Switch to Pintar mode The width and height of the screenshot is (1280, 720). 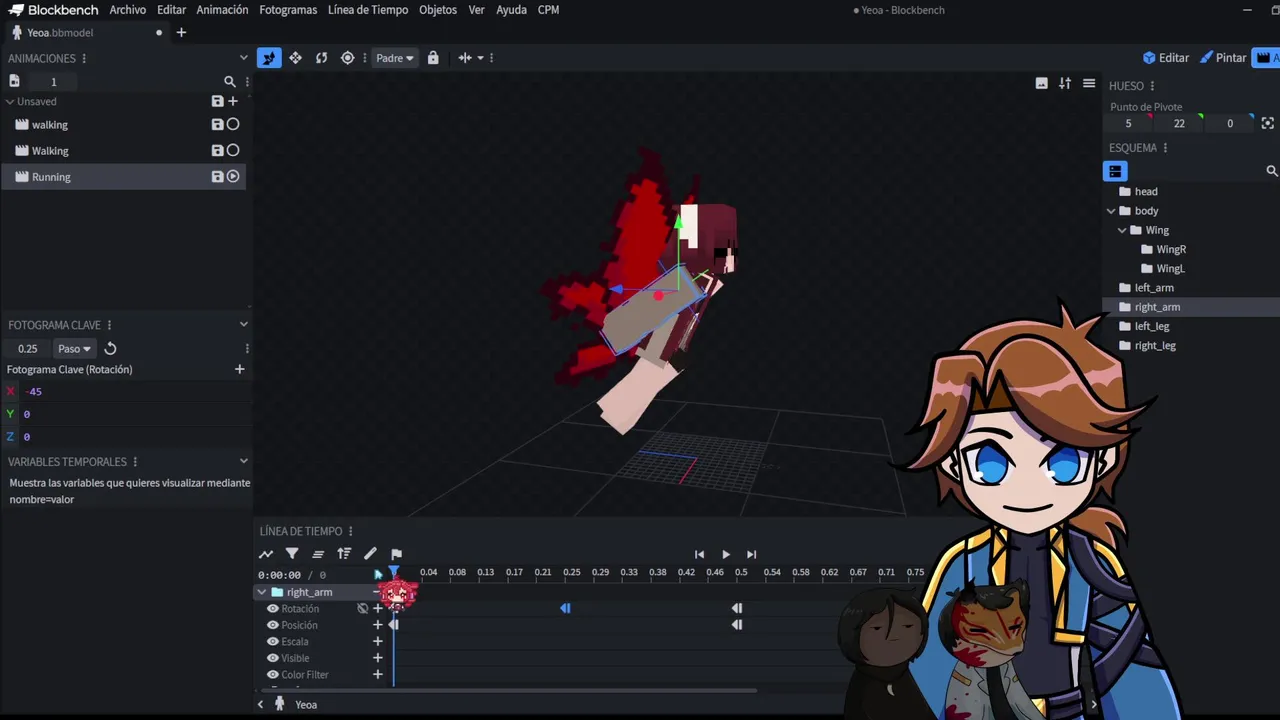(1223, 58)
